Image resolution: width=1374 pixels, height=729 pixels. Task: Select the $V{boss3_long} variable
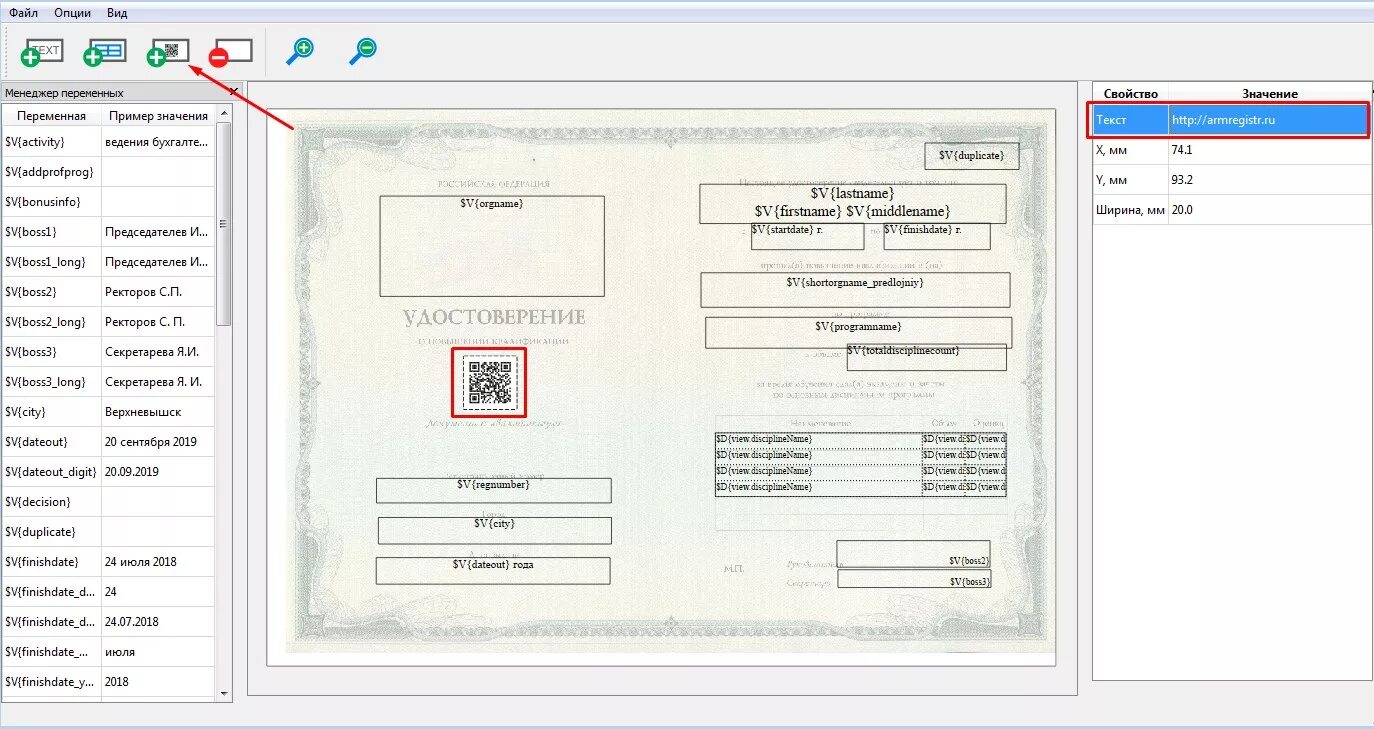(51, 382)
